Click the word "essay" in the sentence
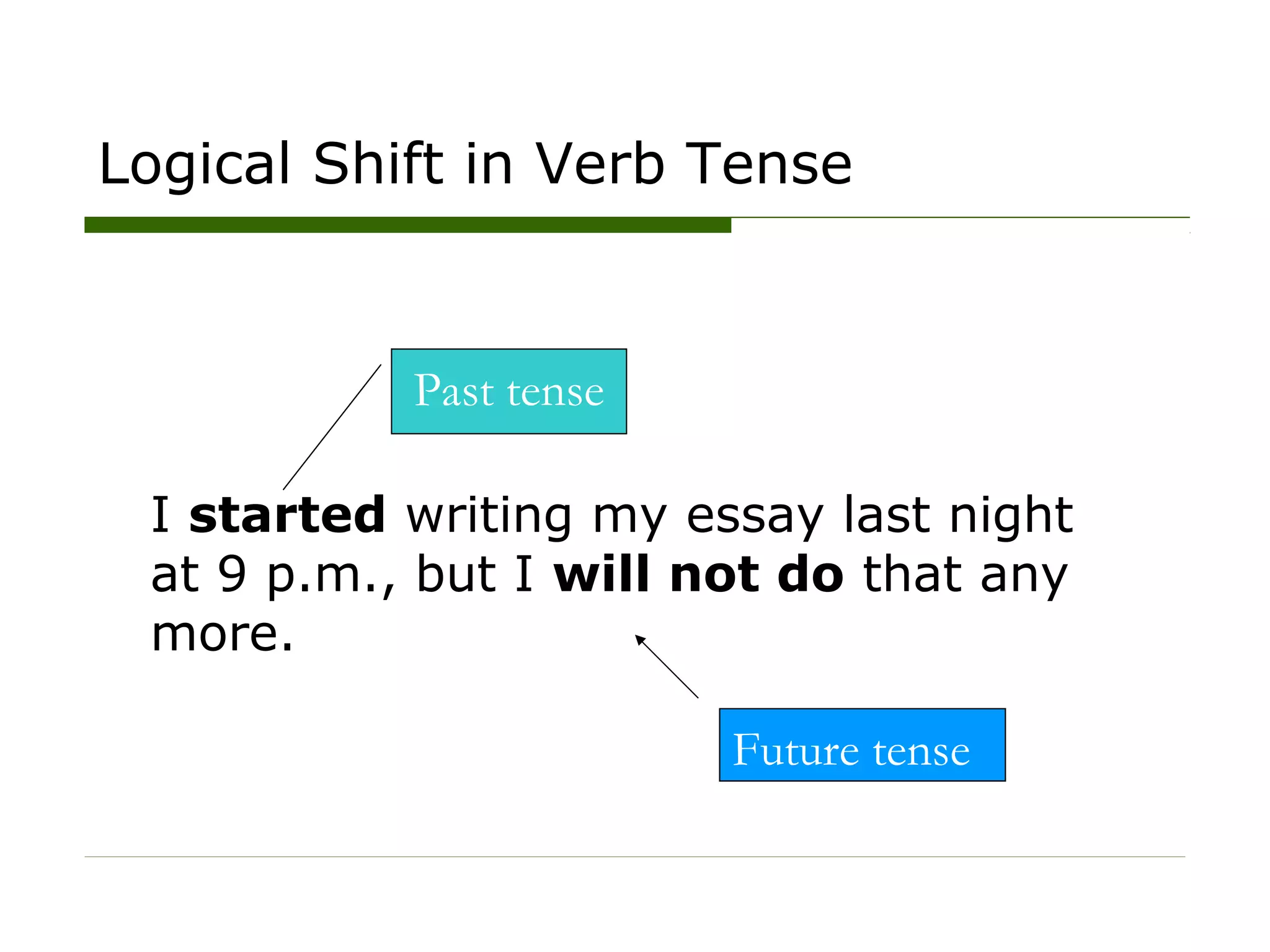The height and width of the screenshot is (952, 1270). point(755,516)
